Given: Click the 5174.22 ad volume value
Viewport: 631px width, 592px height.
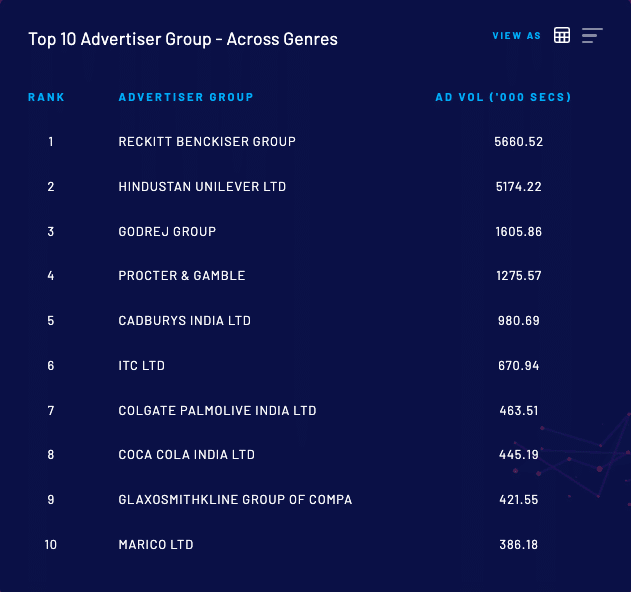Looking at the screenshot, I should click(518, 187).
